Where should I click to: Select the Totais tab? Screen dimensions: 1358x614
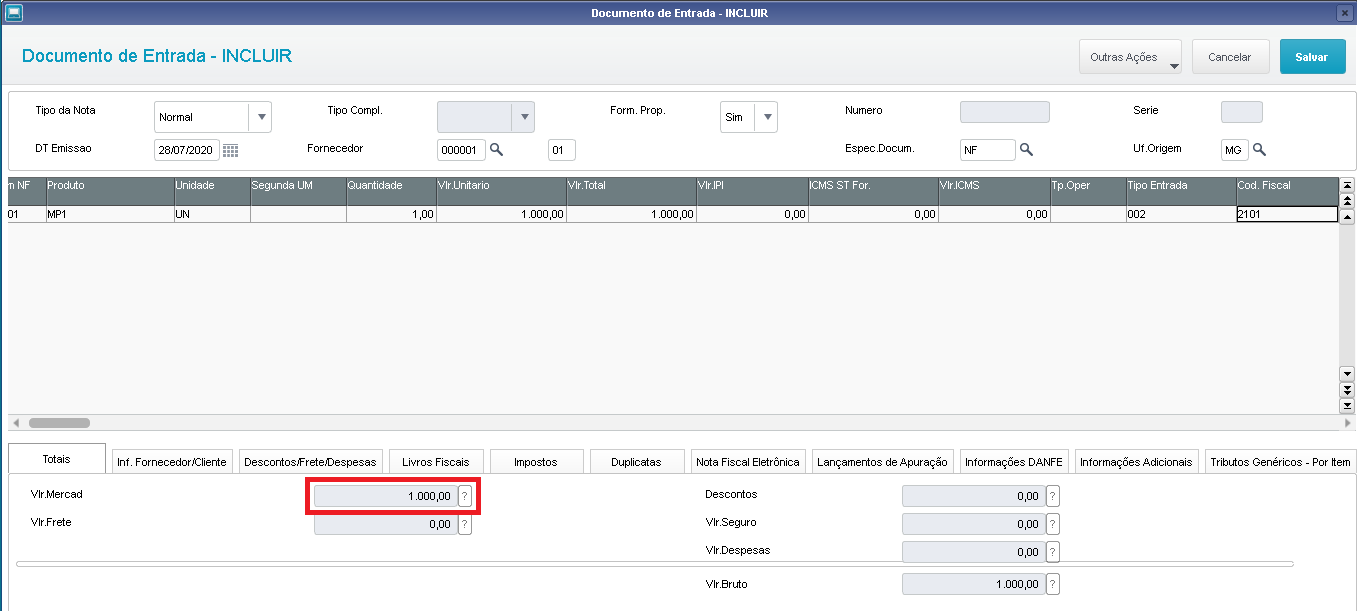click(x=57, y=459)
